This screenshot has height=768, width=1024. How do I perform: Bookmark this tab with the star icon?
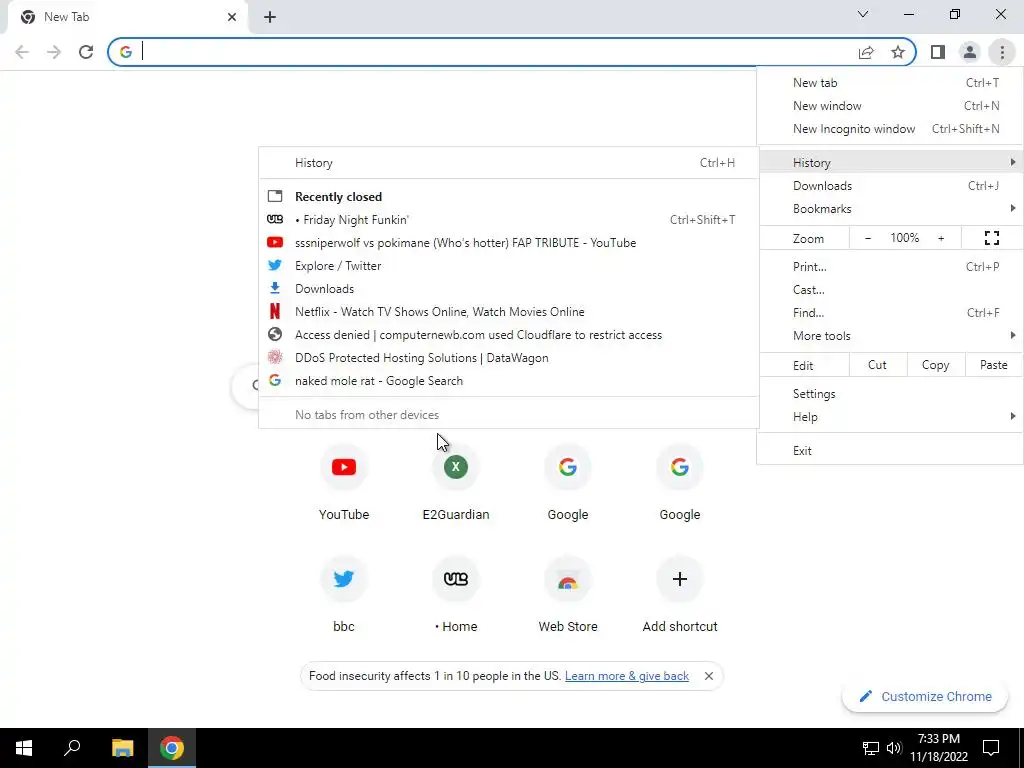pyautogui.click(x=898, y=52)
